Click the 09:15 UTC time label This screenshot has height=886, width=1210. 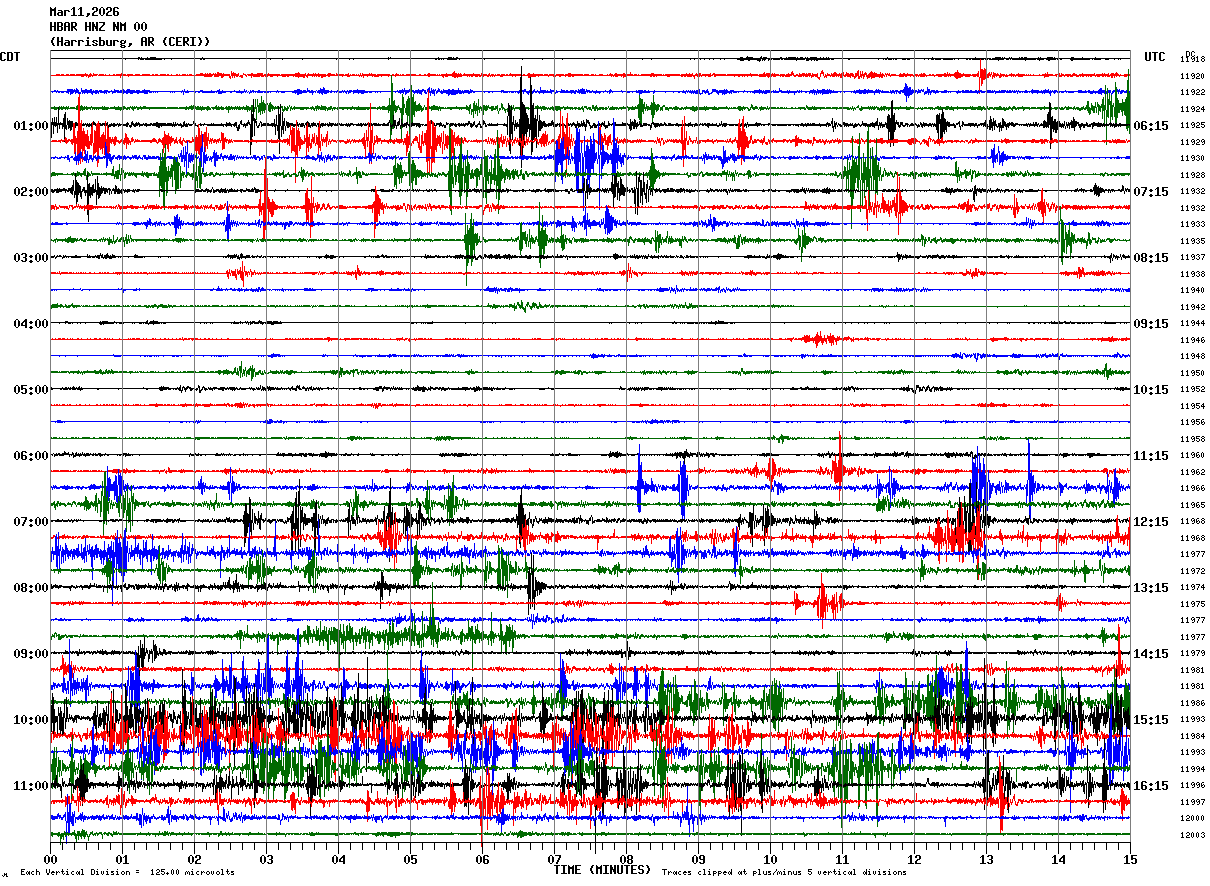(x=1152, y=324)
